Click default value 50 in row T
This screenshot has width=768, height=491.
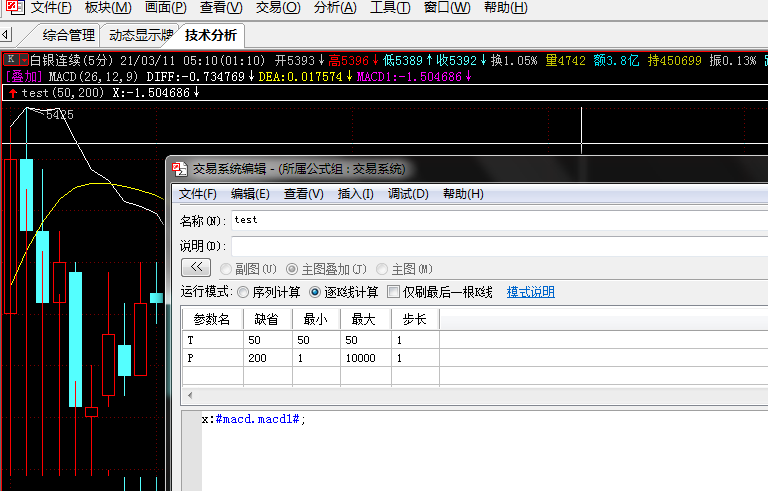click(x=267, y=340)
